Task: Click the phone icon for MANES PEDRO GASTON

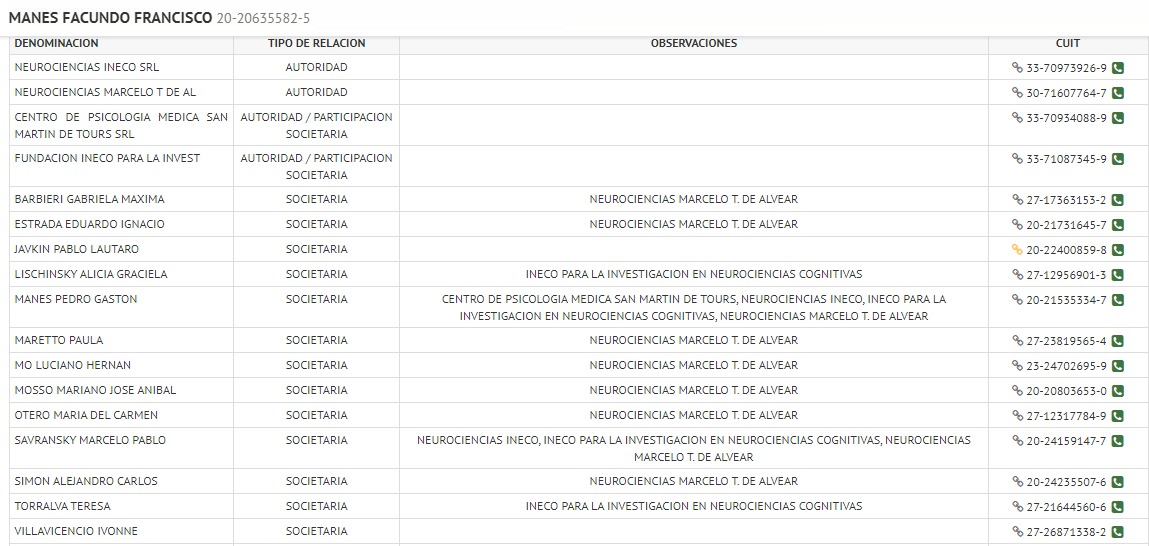Action: click(1117, 300)
